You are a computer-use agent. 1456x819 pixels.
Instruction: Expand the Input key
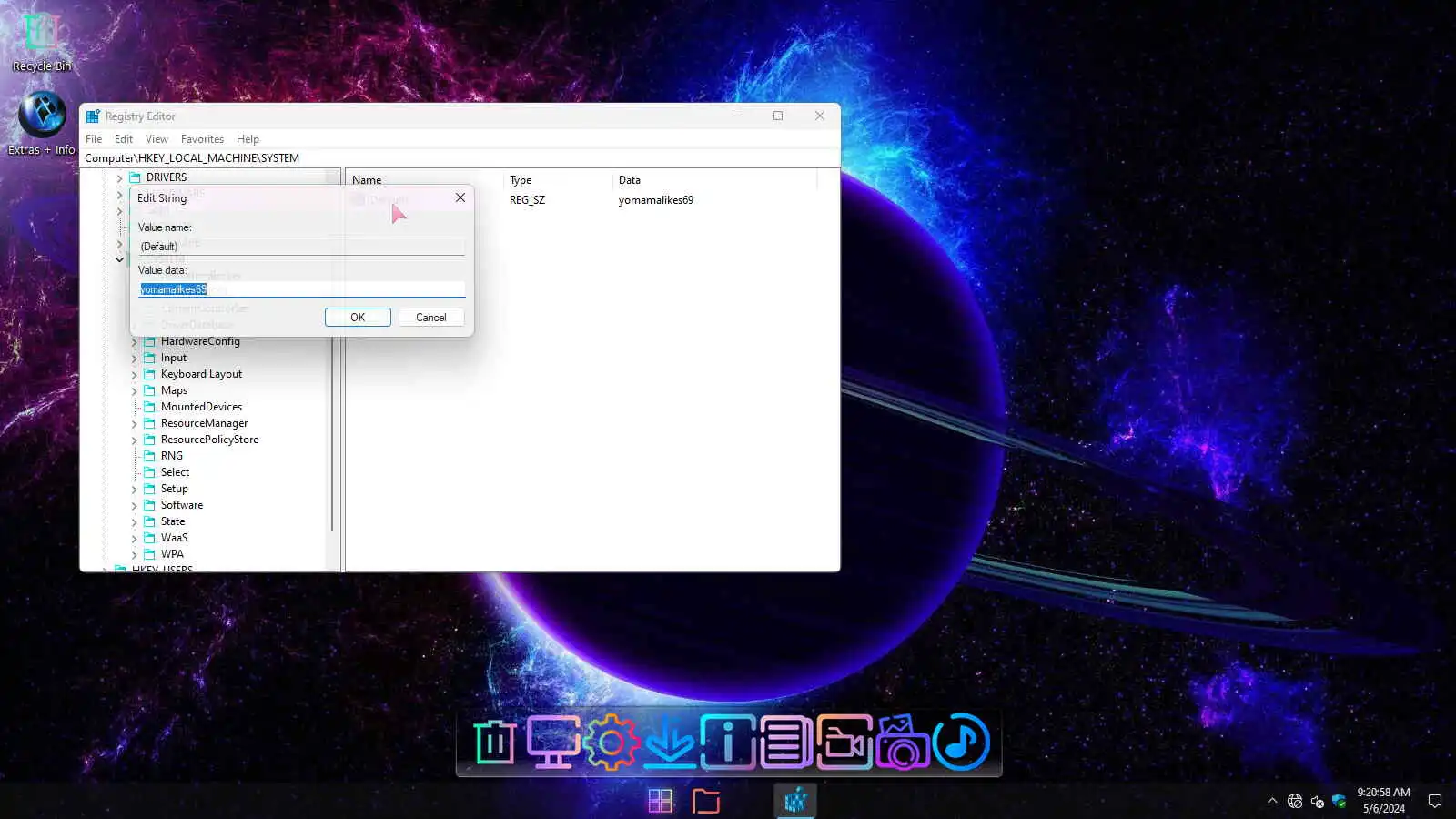click(x=134, y=359)
